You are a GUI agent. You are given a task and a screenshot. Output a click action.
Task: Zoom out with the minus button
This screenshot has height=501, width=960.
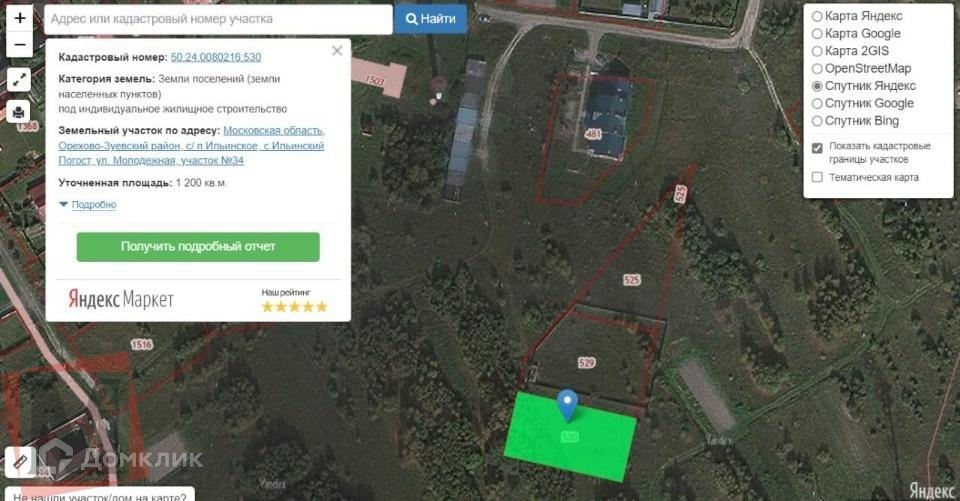tap(20, 45)
